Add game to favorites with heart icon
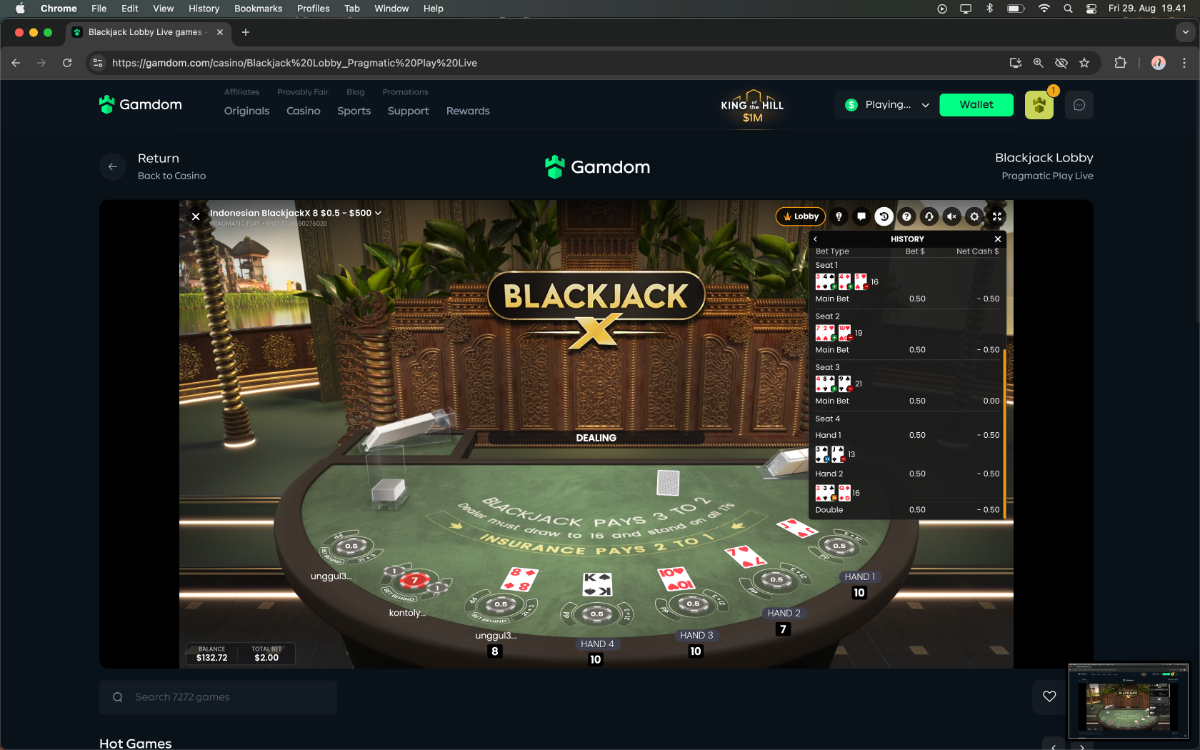The width and height of the screenshot is (1200, 750). point(1049,697)
